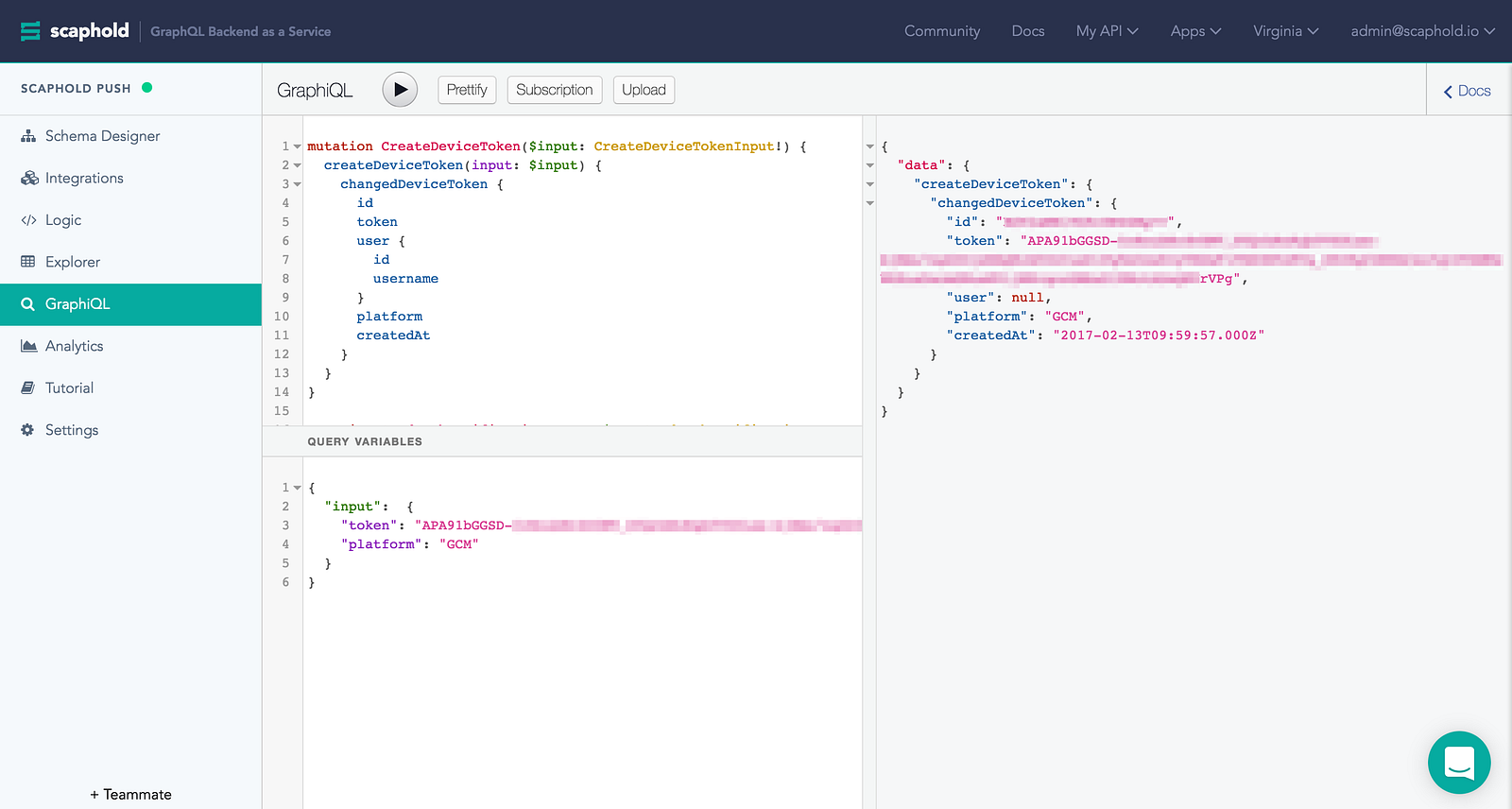The image size is (1512, 809).
Task: Click the Tutorial book icon
Action: [28, 388]
